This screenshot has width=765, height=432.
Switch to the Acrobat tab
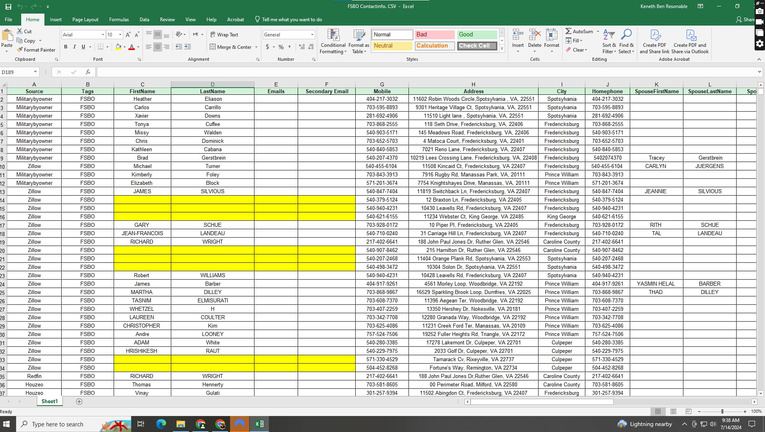point(236,20)
